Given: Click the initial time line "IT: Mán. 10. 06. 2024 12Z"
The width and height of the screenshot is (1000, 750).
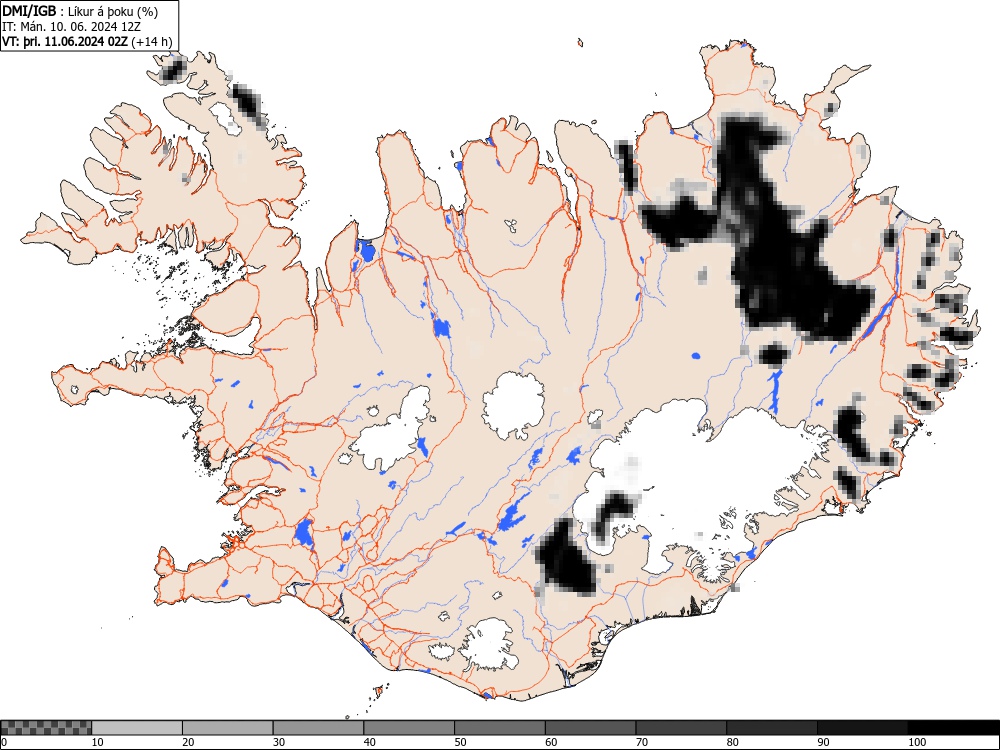Looking at the screenshot, I should [x=71, y=27].
